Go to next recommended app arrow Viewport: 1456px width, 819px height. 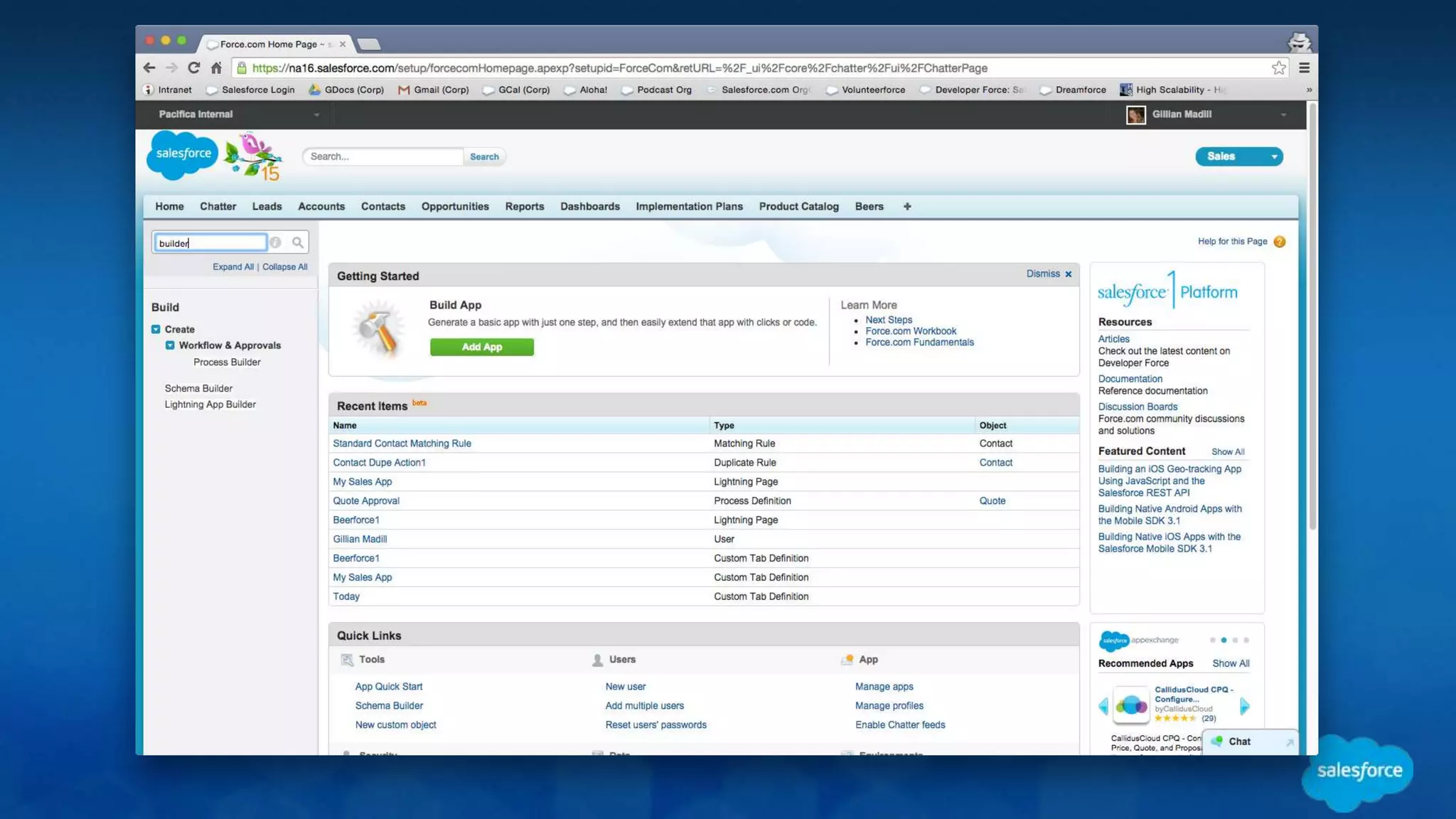(x=1244, y=706)
